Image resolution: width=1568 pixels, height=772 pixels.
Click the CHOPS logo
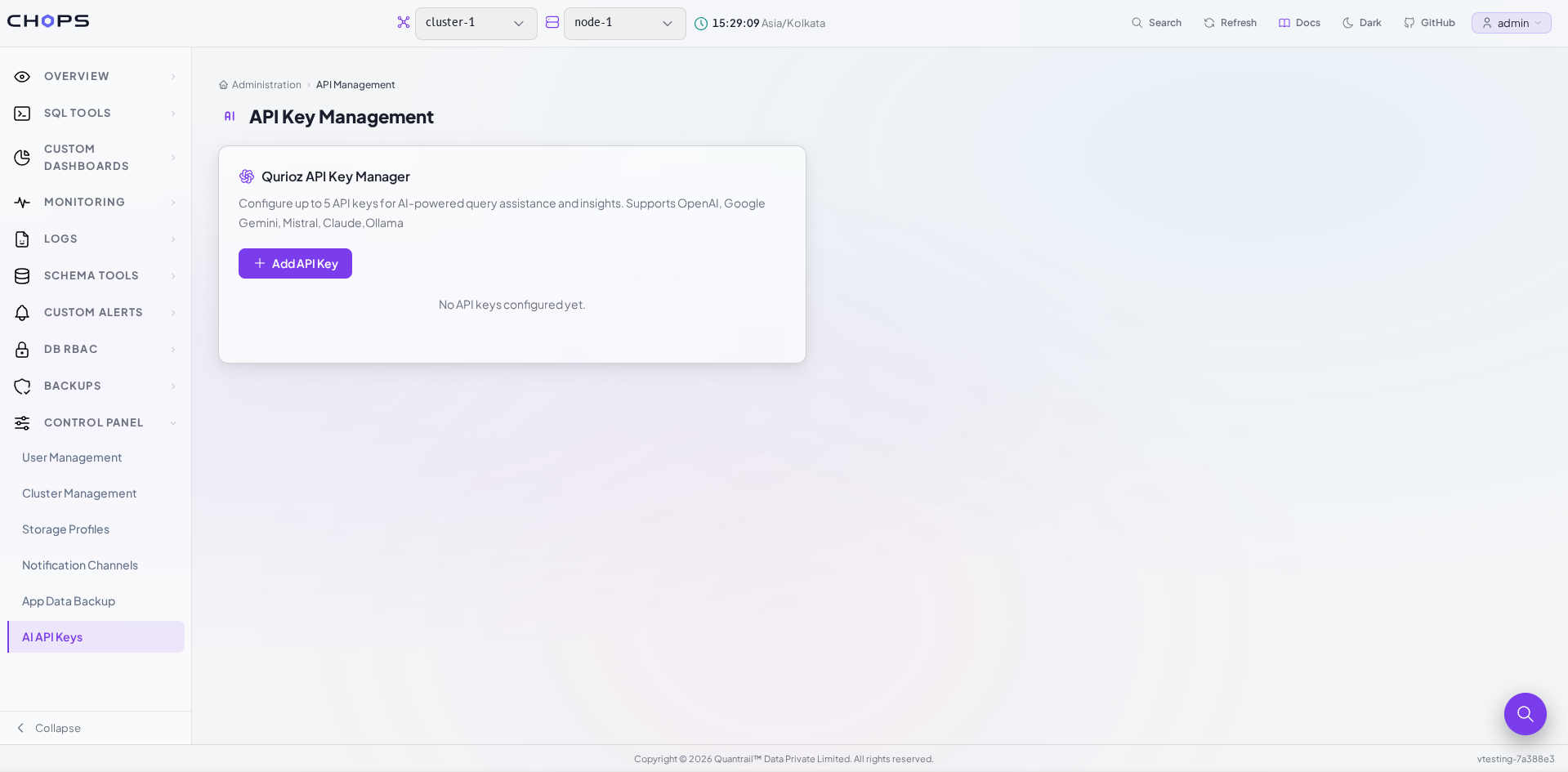pyautogui.click(x=48, y=21)
